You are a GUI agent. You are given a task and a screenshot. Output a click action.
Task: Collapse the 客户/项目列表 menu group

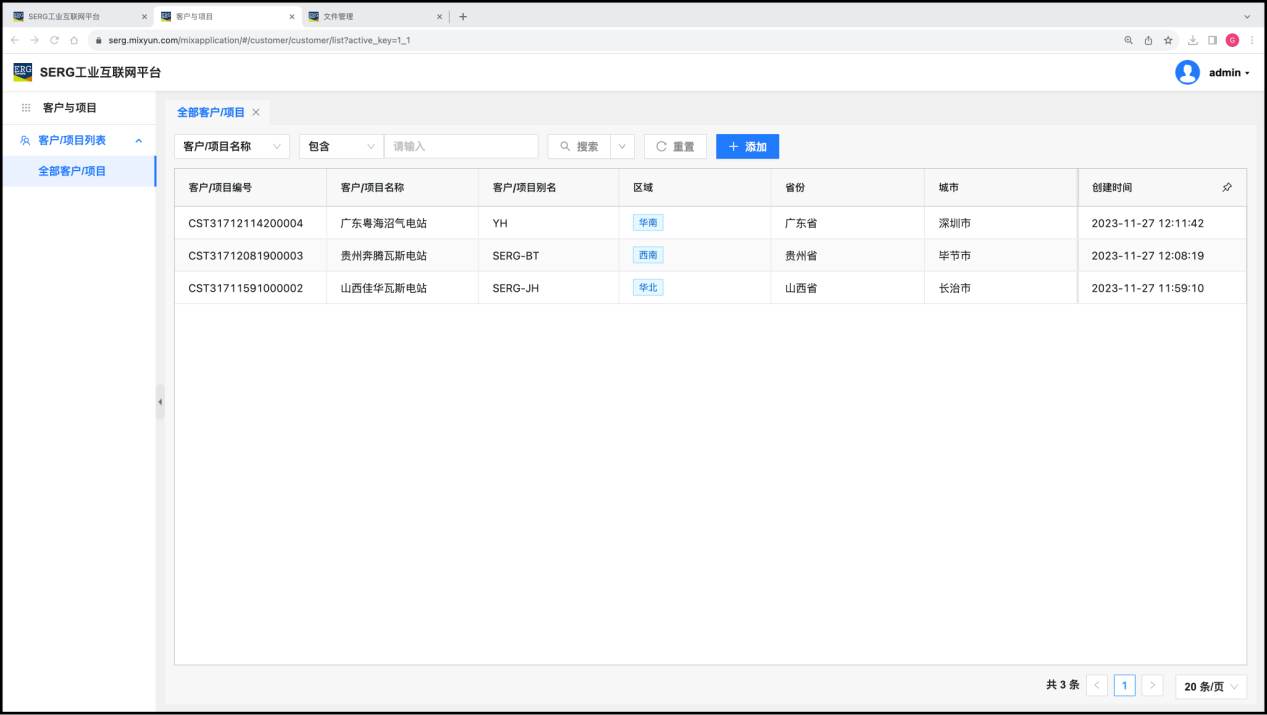pyautogui.click(x=138, y=141)
